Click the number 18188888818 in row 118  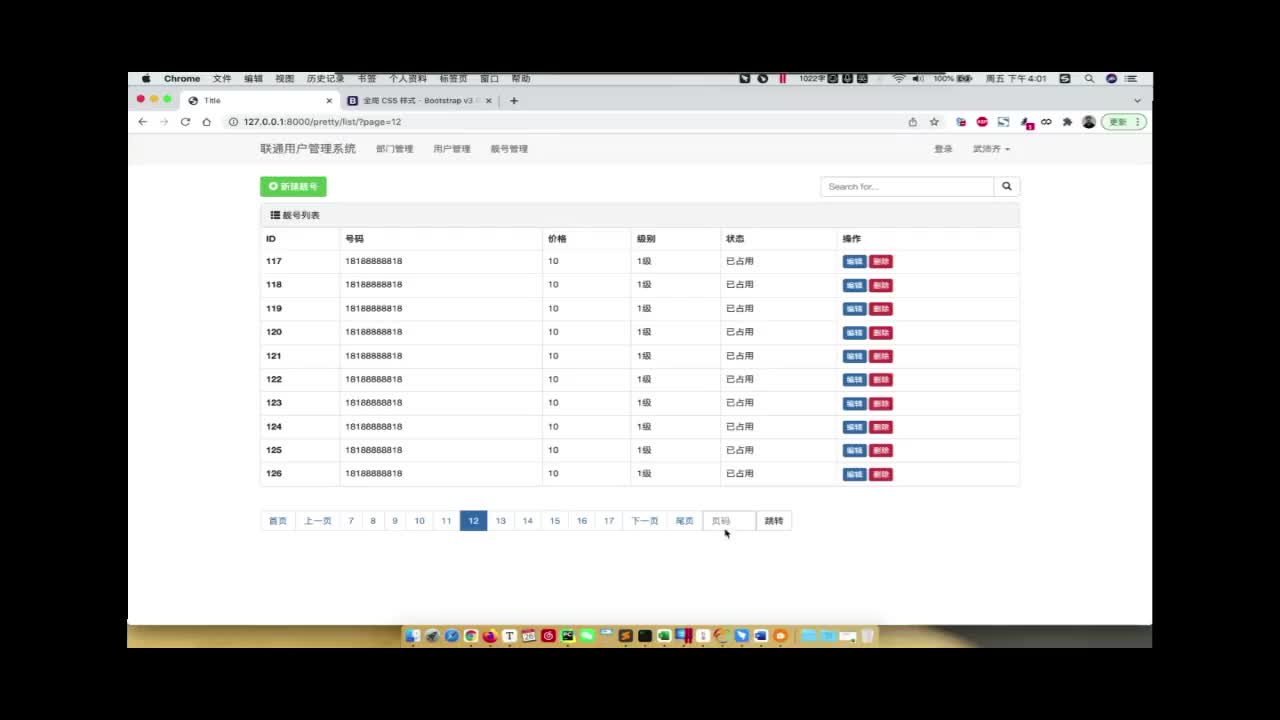pos(374,285)
